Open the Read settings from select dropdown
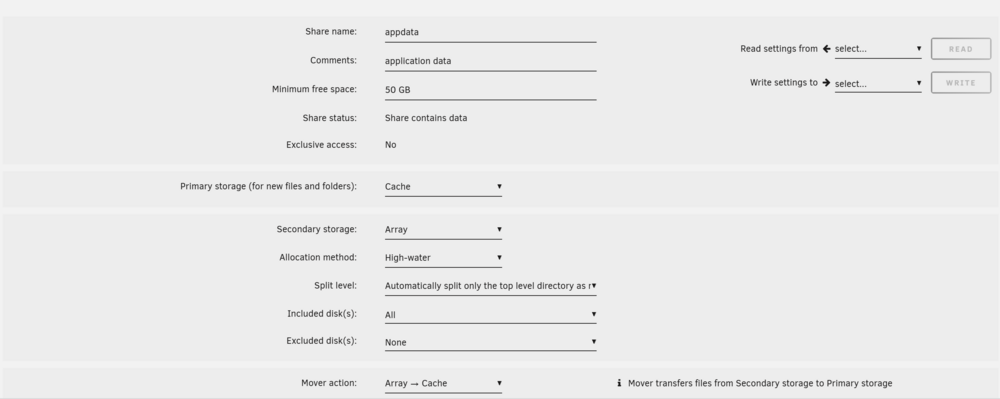The image size is (1000, 399). coord(878,49)
